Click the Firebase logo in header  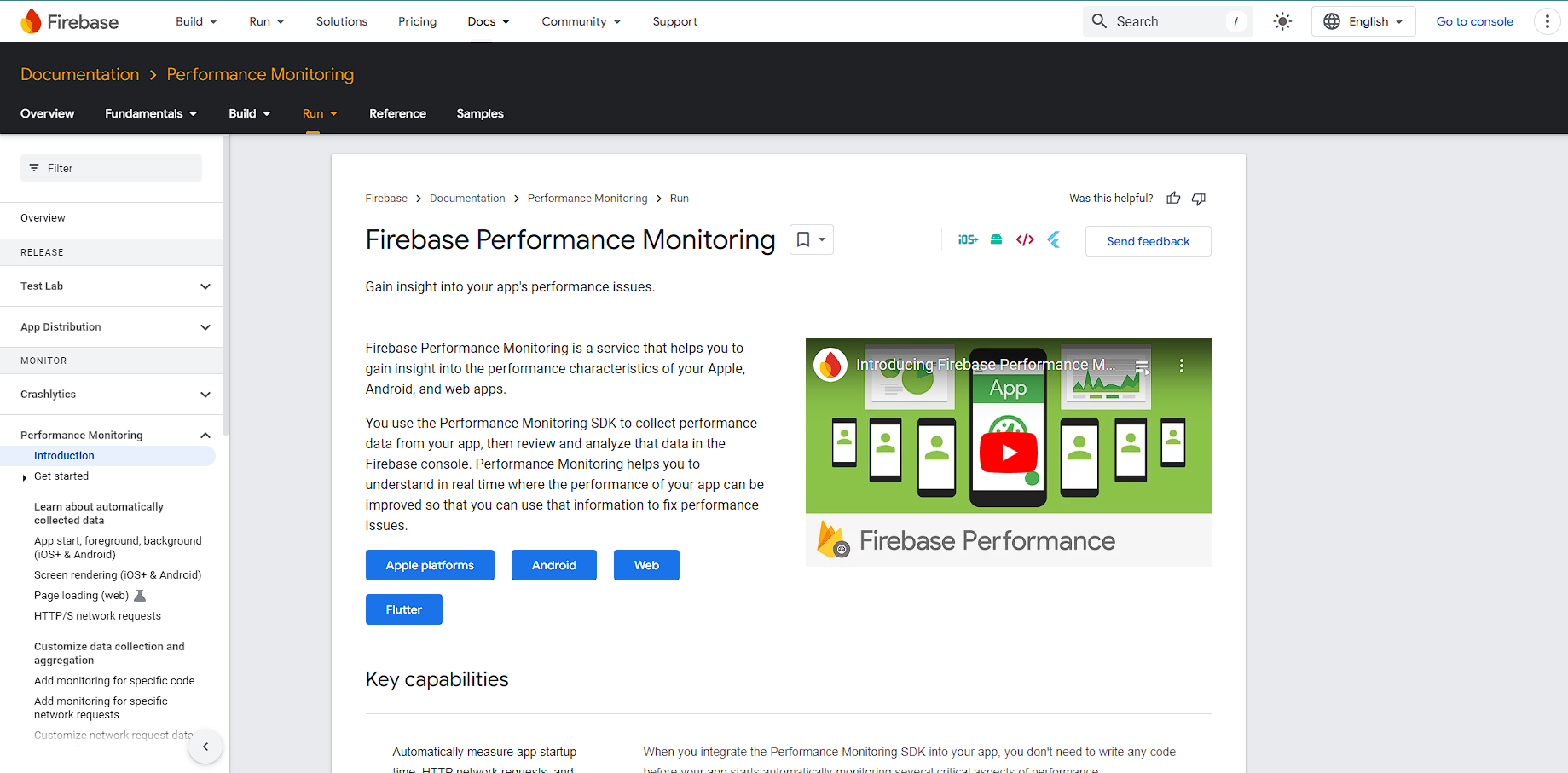click(70, 21)
